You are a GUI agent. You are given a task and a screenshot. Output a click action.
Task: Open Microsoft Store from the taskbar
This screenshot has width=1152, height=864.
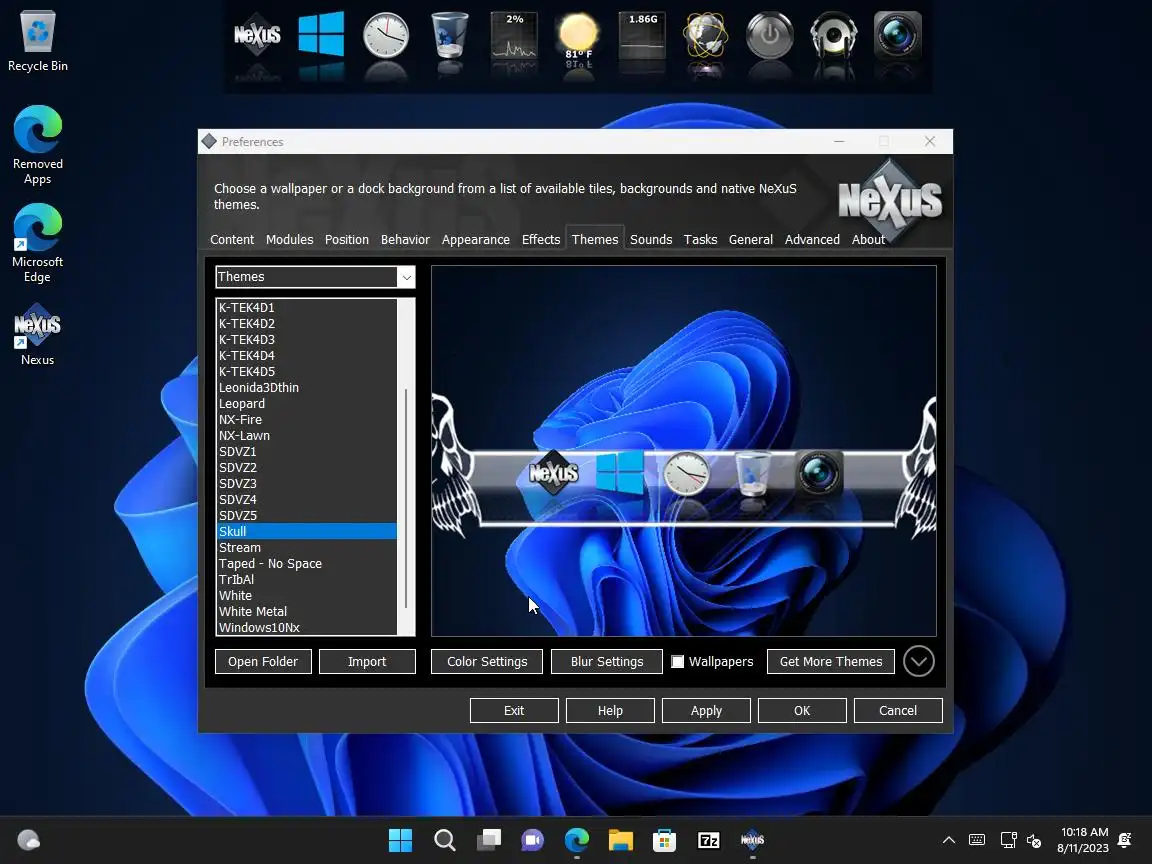(x=664, y=840)
